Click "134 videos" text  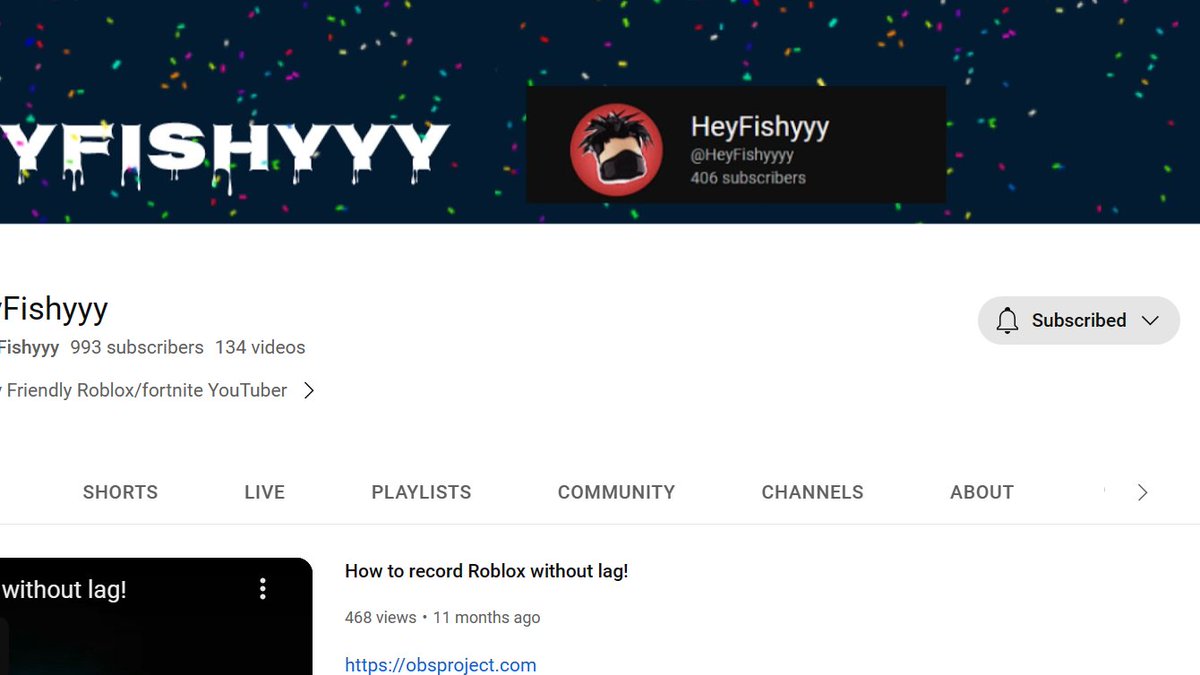tap(260, 348)
